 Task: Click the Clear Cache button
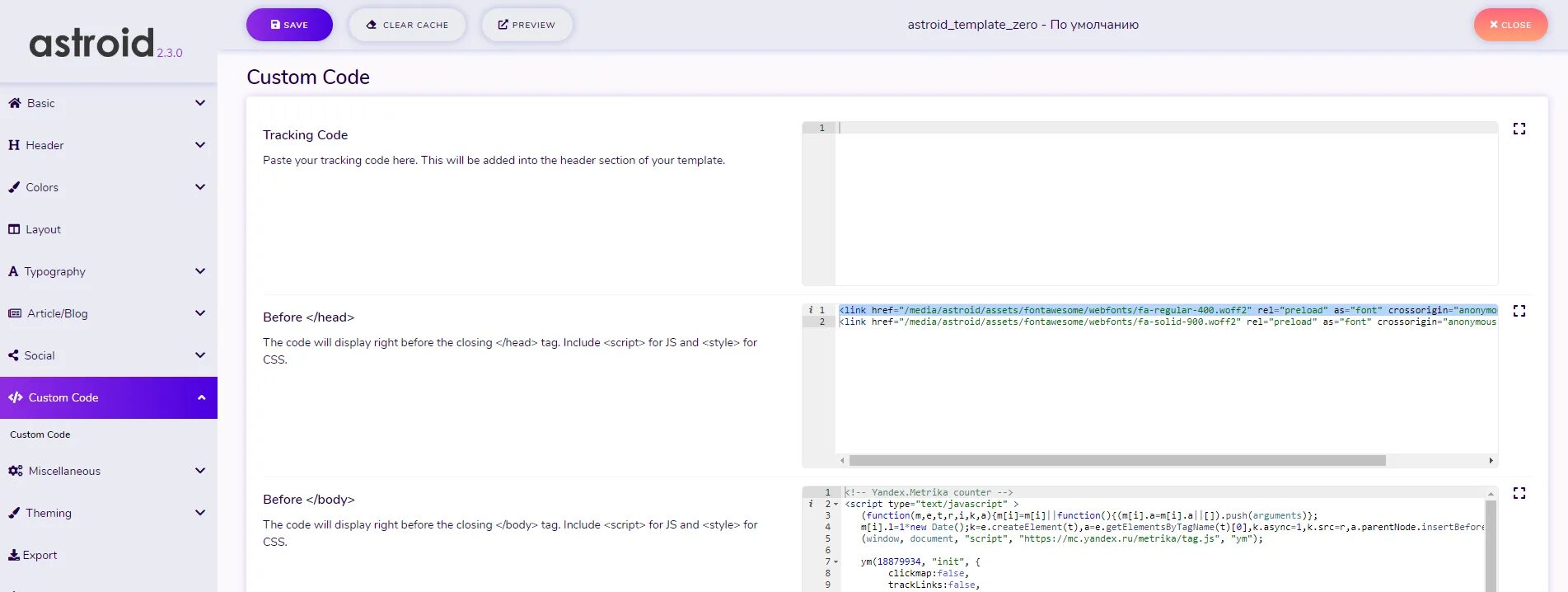(407, 25)
